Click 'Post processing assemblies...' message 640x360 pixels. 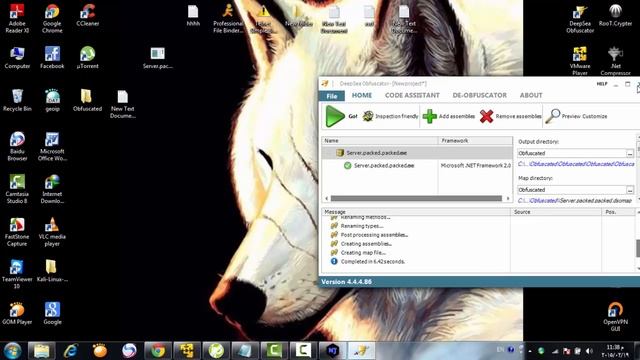374,235
